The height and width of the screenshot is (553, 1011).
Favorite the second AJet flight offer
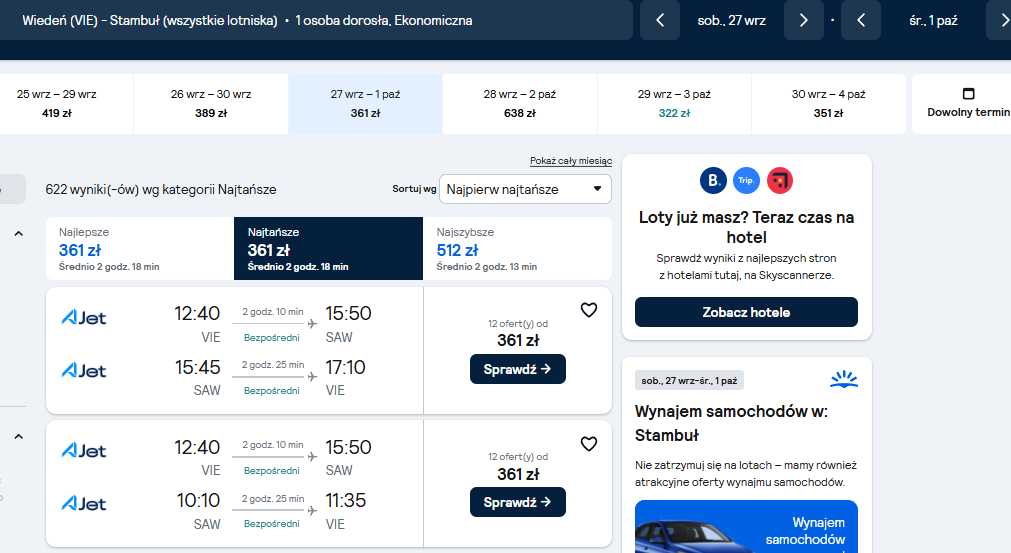(589, 444)
